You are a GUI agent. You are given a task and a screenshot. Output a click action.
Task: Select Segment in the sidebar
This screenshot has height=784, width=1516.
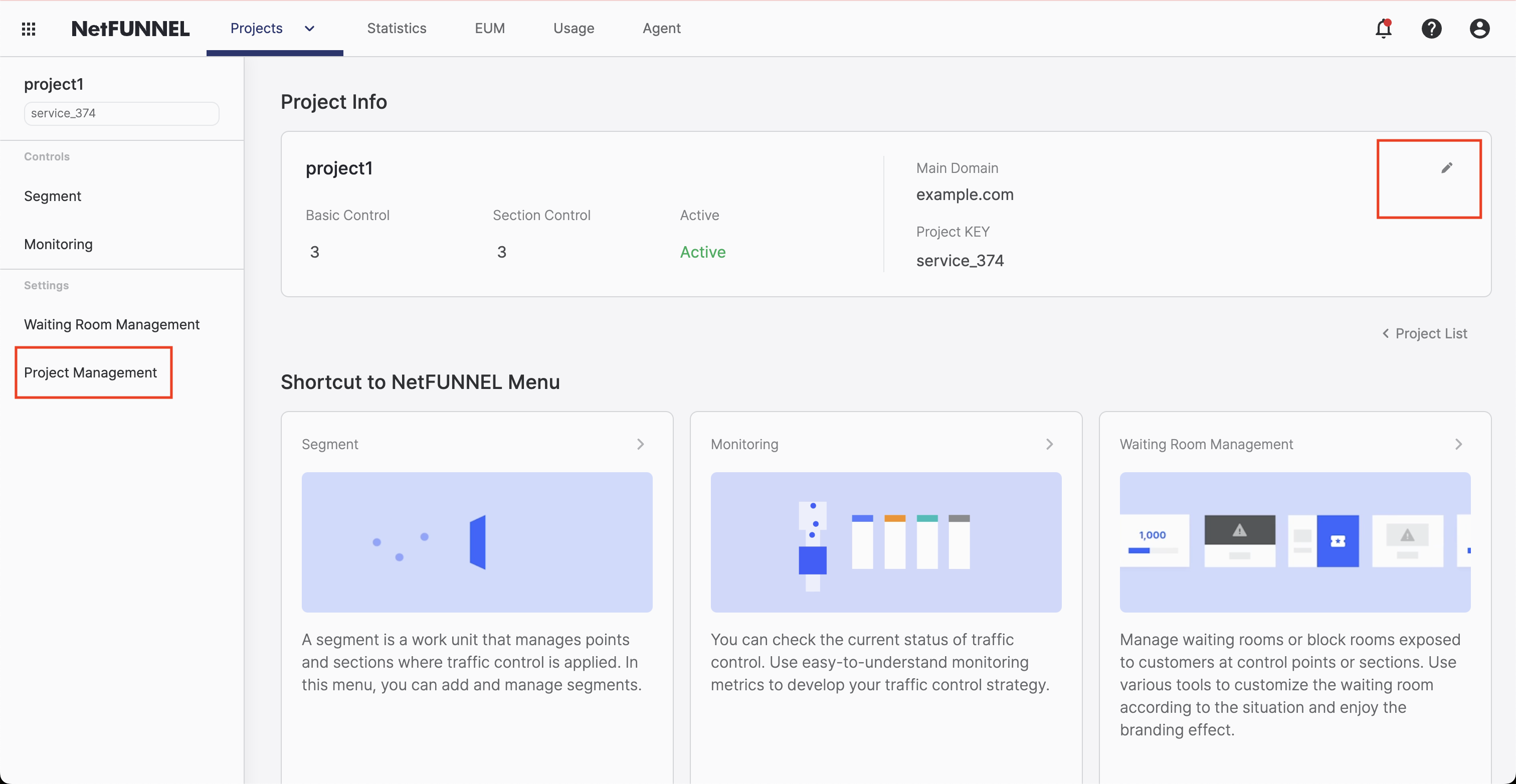click(52, 196)
